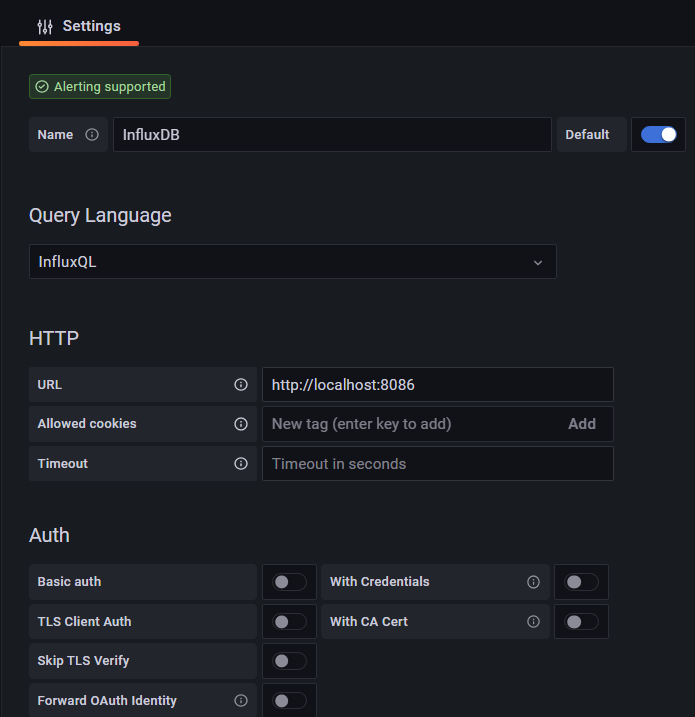Click the With Credentials info icon
Screen dimensions: 695x717
533,582
